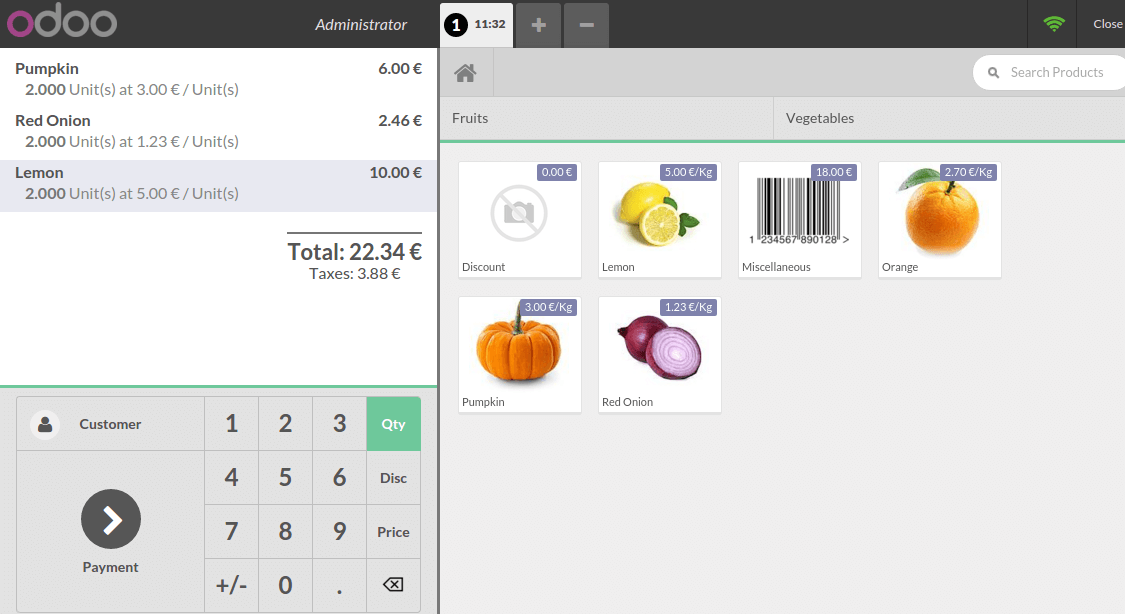Select the Red Onion order line
Image resolution: width=1125 pixels, height=614 pixels.
(x=218, y=131)
